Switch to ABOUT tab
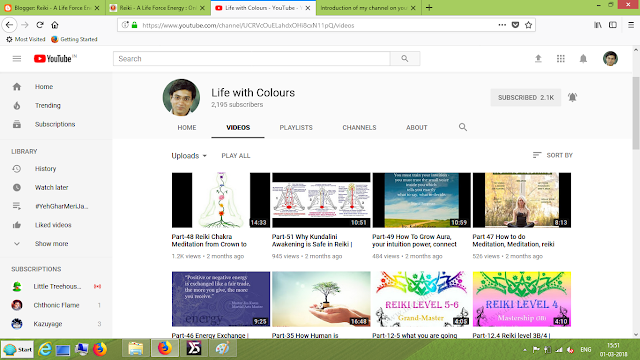 (416, 128)
